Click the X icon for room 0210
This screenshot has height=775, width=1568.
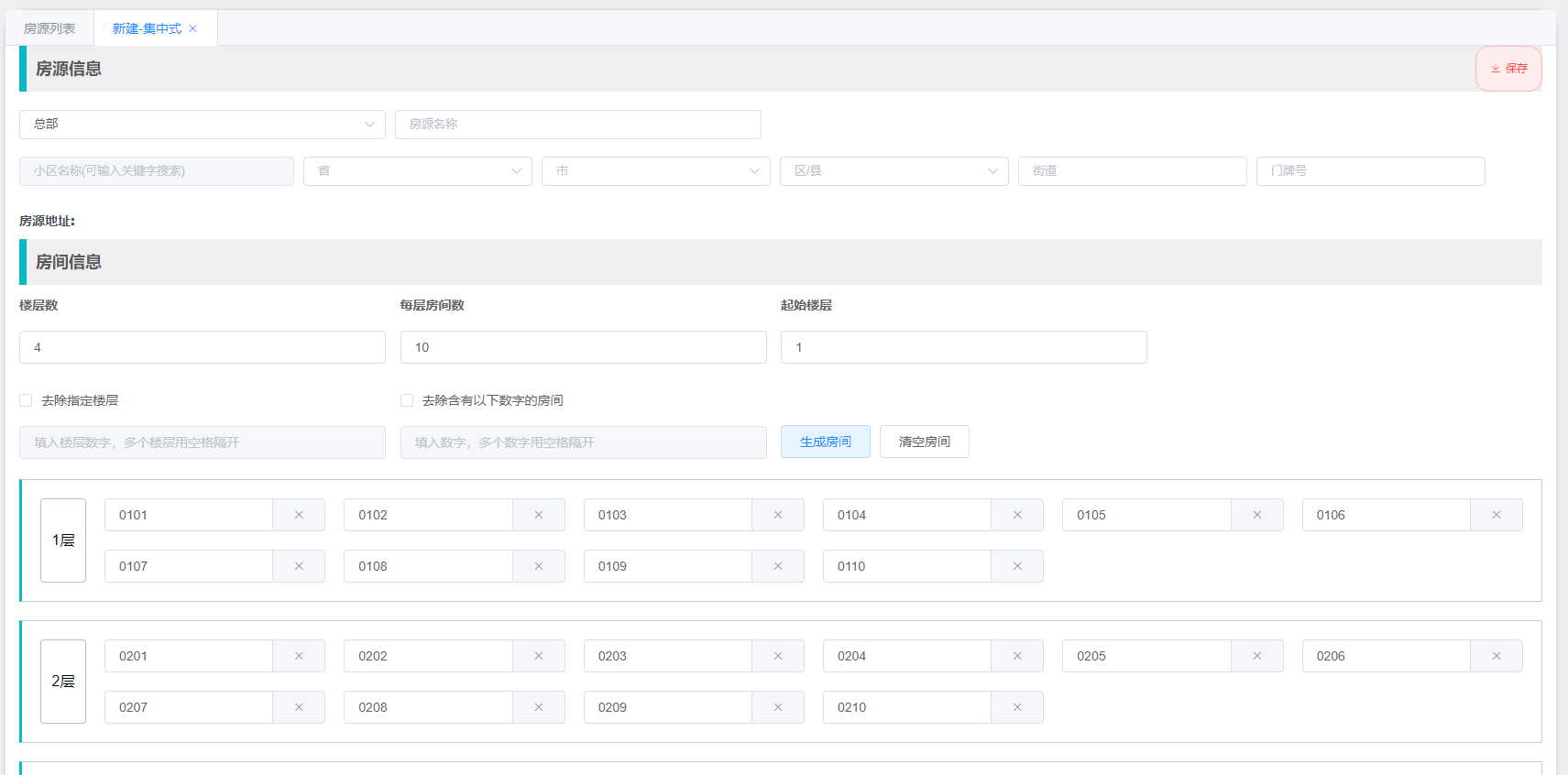pos(1017,707)
